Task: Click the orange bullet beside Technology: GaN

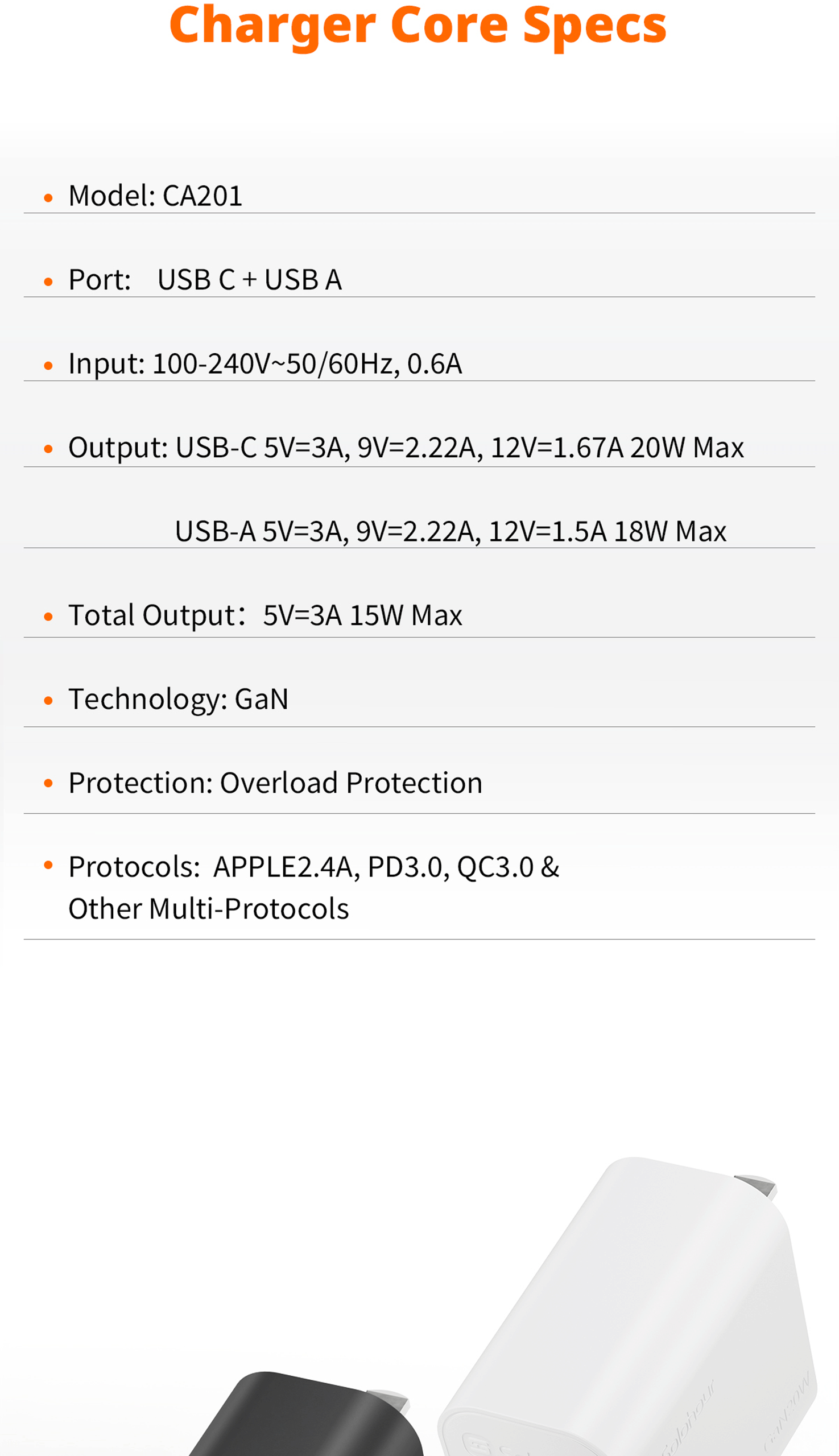Action: 48,701
